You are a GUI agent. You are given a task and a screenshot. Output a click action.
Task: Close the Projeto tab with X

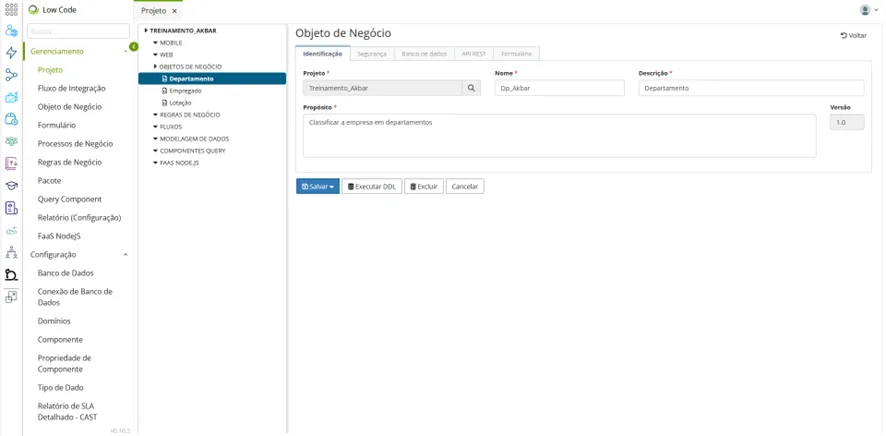point(174,11)
